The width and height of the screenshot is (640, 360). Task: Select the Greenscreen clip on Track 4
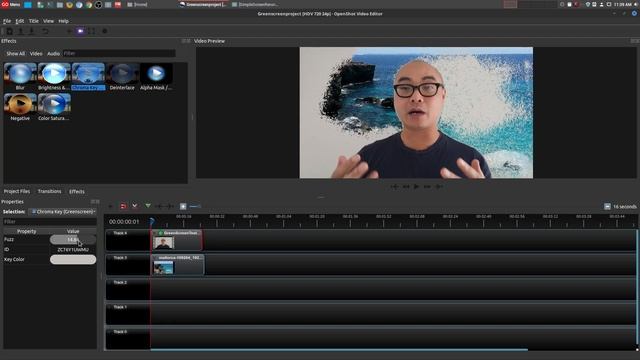coord(177,240)
